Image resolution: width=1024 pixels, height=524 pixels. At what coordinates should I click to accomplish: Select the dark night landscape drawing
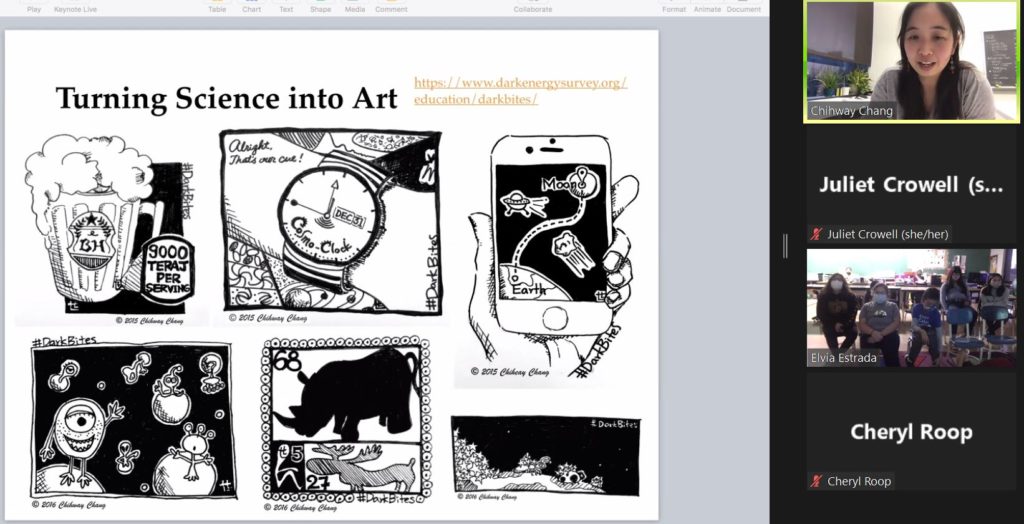click(545, 457)
